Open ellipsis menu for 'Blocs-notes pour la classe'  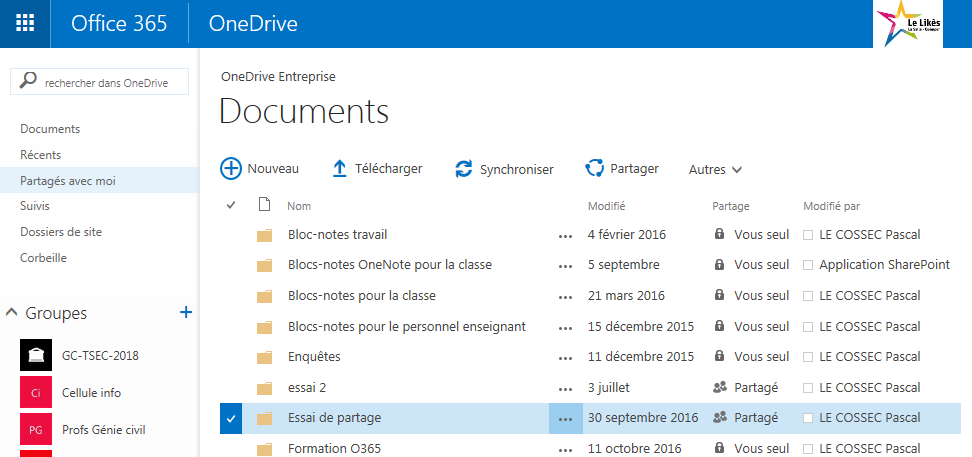(x=565, y=297)
